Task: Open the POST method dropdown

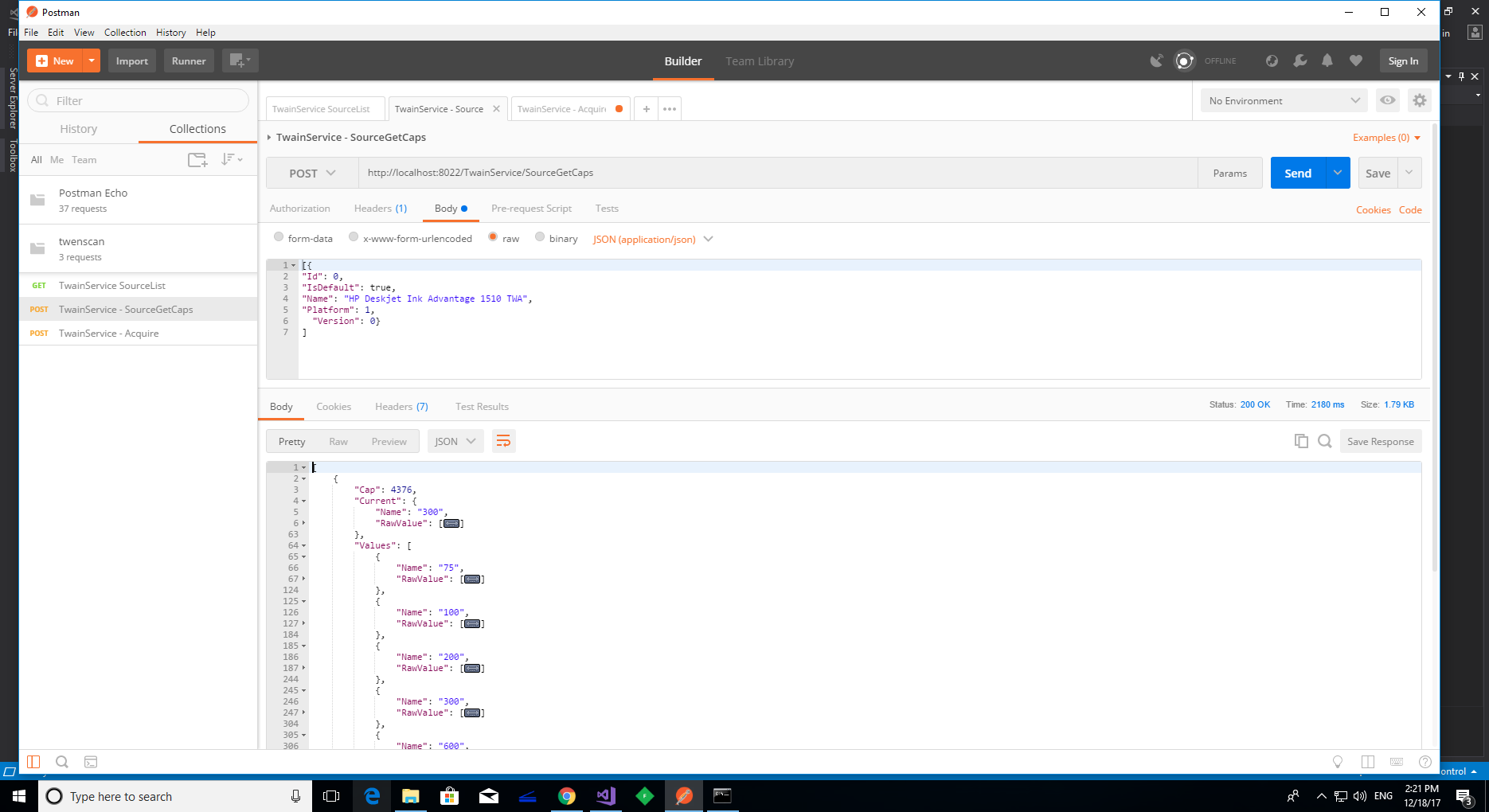Action: click(x=311, y=173)
